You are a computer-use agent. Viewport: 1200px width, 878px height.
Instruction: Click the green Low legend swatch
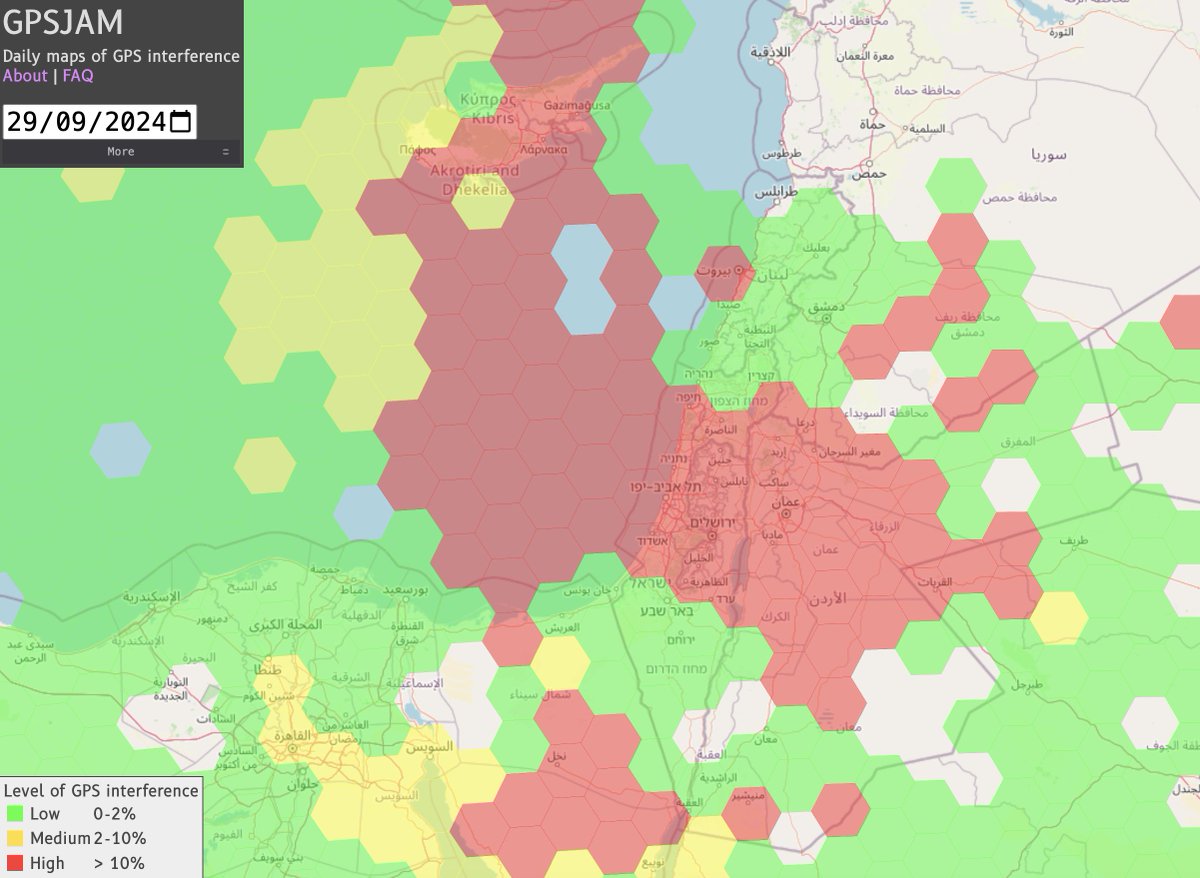click(x=14, y=814)
